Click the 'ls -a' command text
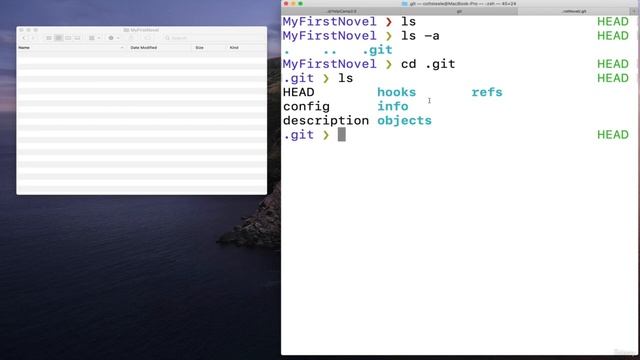Screen dimensions: 640x360 click(x=420, y=36)
